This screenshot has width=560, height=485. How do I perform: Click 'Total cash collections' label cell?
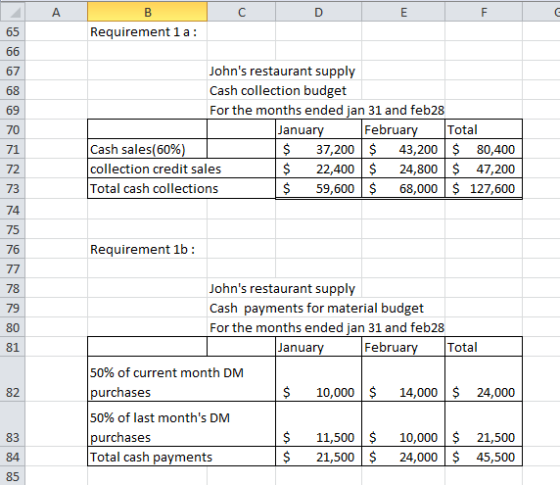pyautogui.click(x=181, y=188)
